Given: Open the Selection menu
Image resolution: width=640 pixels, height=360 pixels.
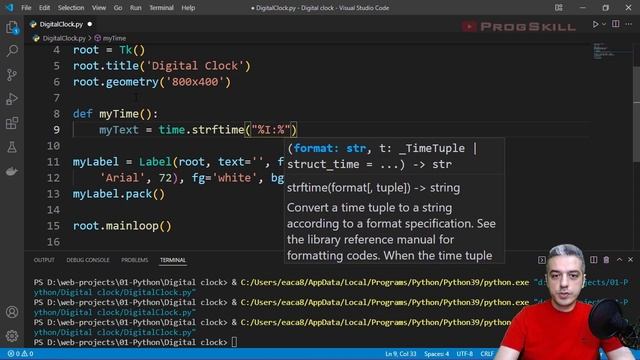Looking at the screenshot, I should pyautogui.click(x=71, y=8).
